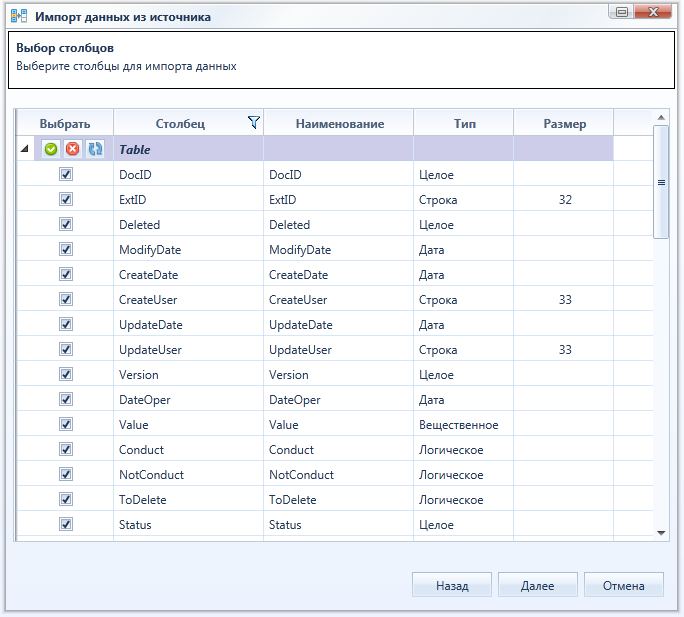The image size is (684, 617).
Task: Uncheck the DocID column checkbox
Action: click(x=66, y=175)
